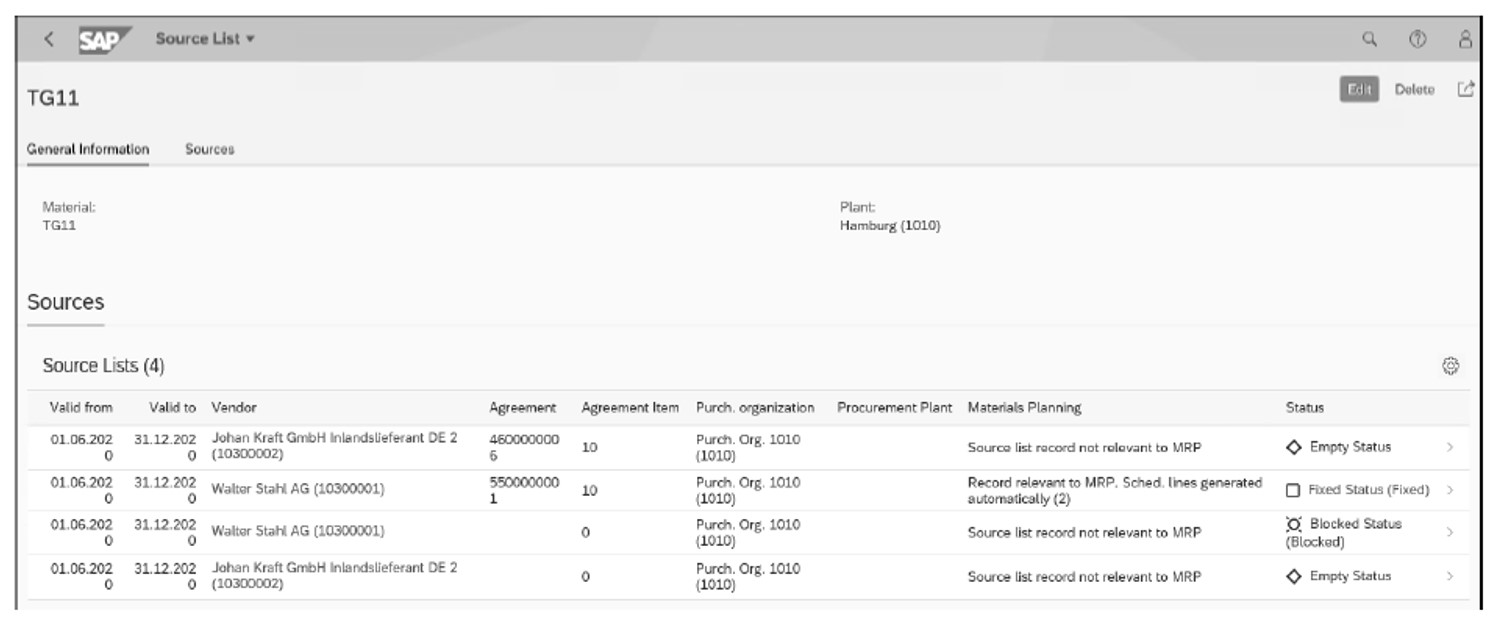Open the share action icon next to Delete

tap(1465, 89)
